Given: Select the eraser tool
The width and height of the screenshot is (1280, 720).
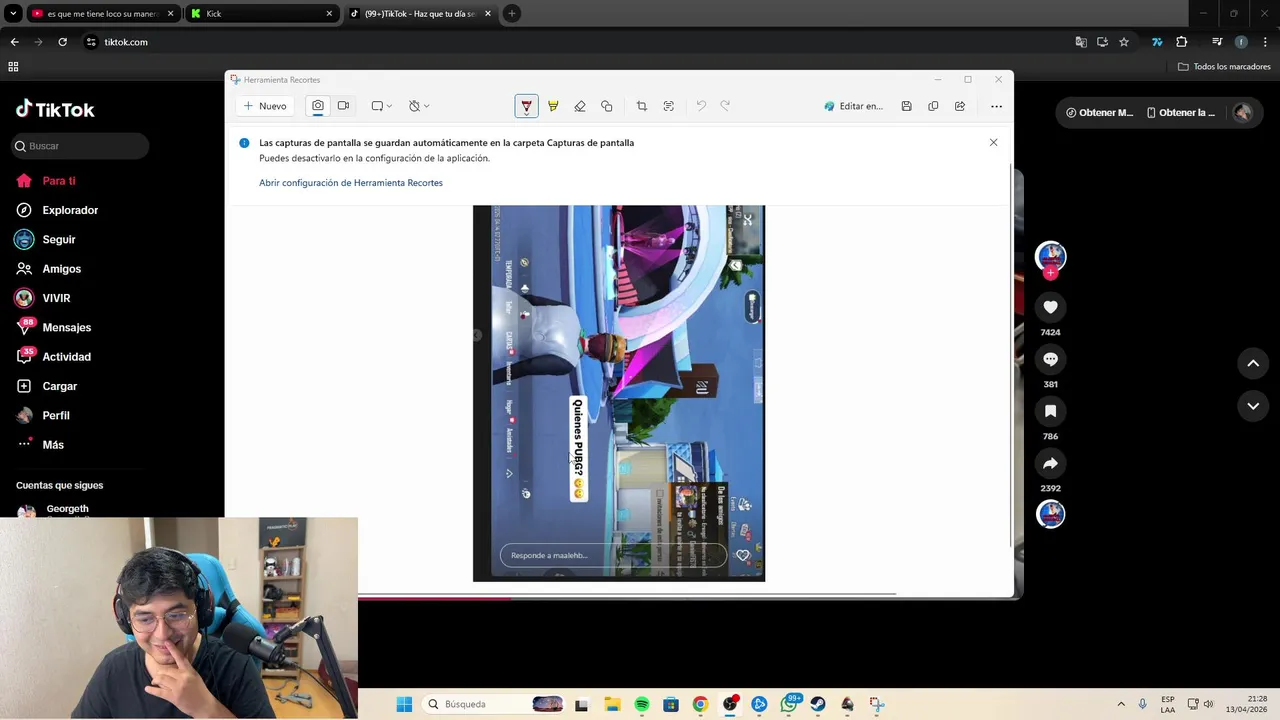Looking at the screenshot, I should click(580, 106).
